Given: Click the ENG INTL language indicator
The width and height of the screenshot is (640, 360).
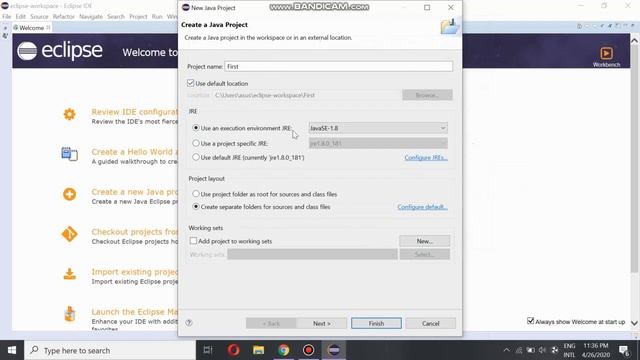Looking at the screenshot, I should (569, 350).
